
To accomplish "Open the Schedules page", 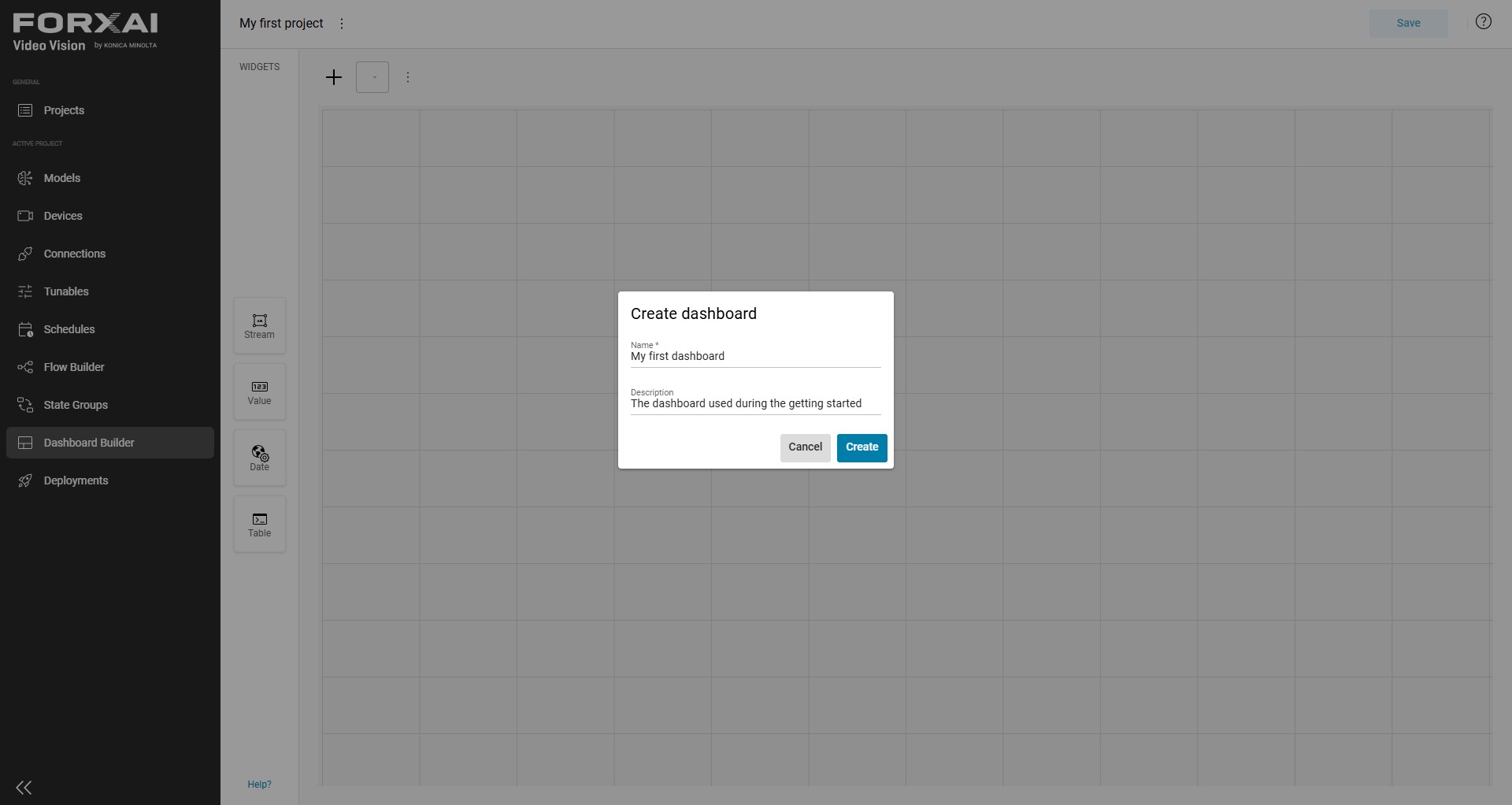I will click(110, 329).
